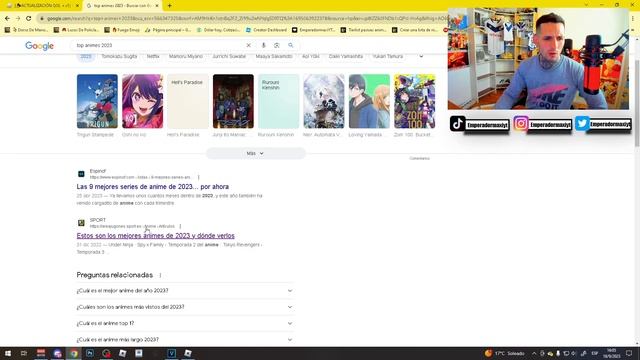This screenshot has width=640, height=360.
Task: Open a new browser tab with plus
Action: pyautogui.click(x=169, y=6)
